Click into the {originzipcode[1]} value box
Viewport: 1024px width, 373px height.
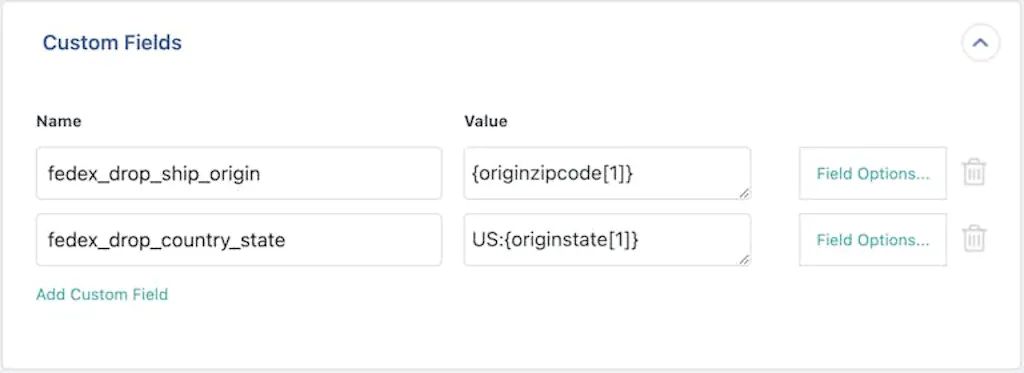(x=607, y=173)
